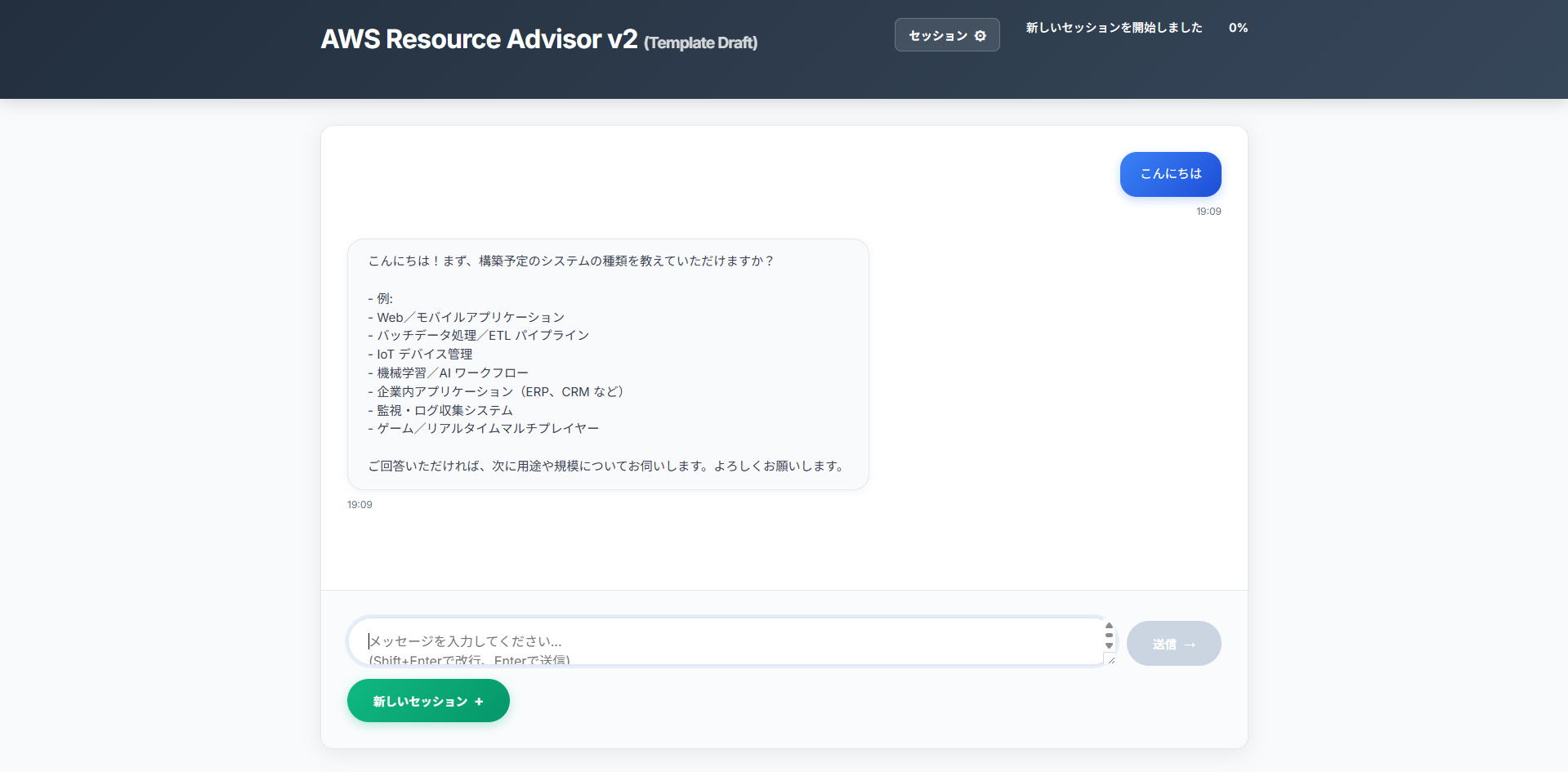Open the セッション settings menu
1568x772 pixels.
(946, 35)
